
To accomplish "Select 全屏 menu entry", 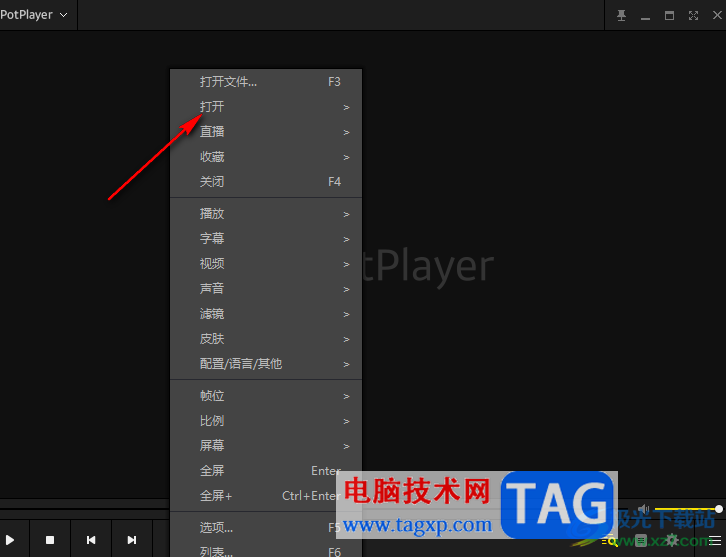I will click(266, 471).
